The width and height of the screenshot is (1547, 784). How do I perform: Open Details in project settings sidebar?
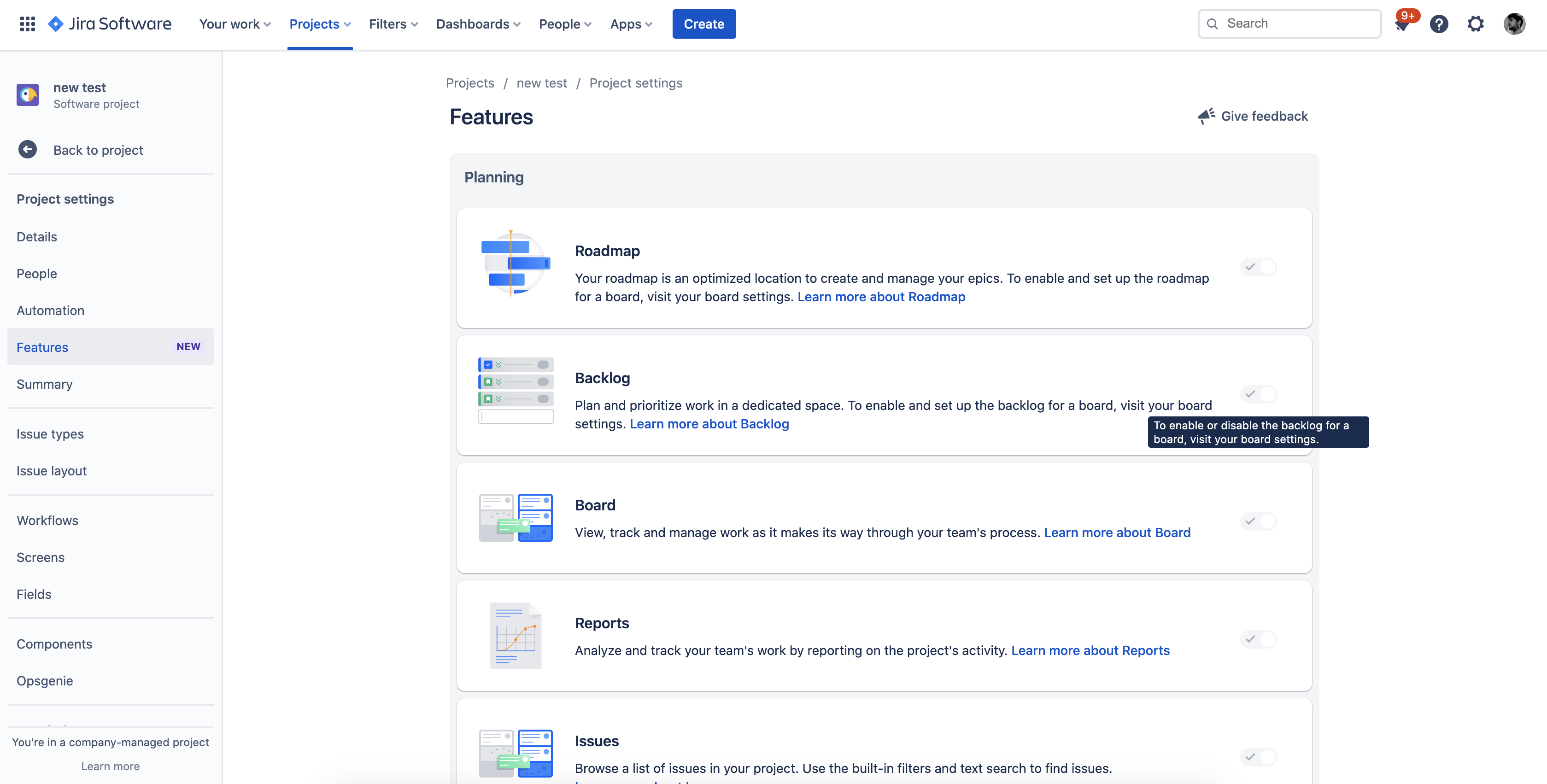(111, 236)
